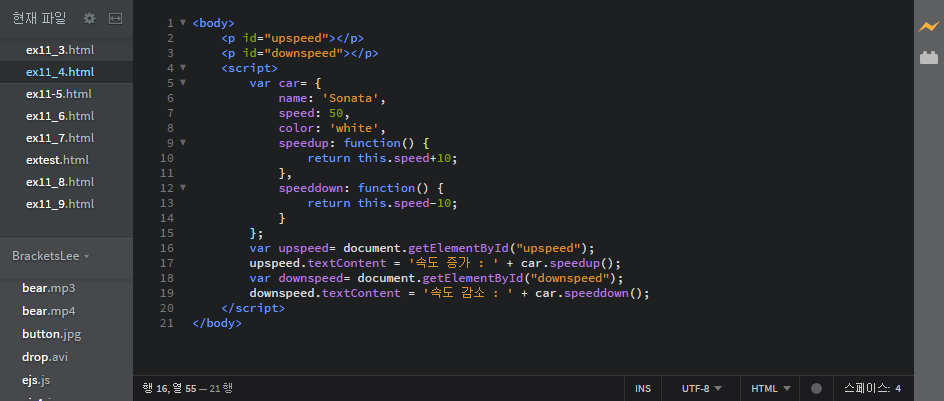
Task: Open Extension Manager brick icon
Action: click(x=929, y=58)
